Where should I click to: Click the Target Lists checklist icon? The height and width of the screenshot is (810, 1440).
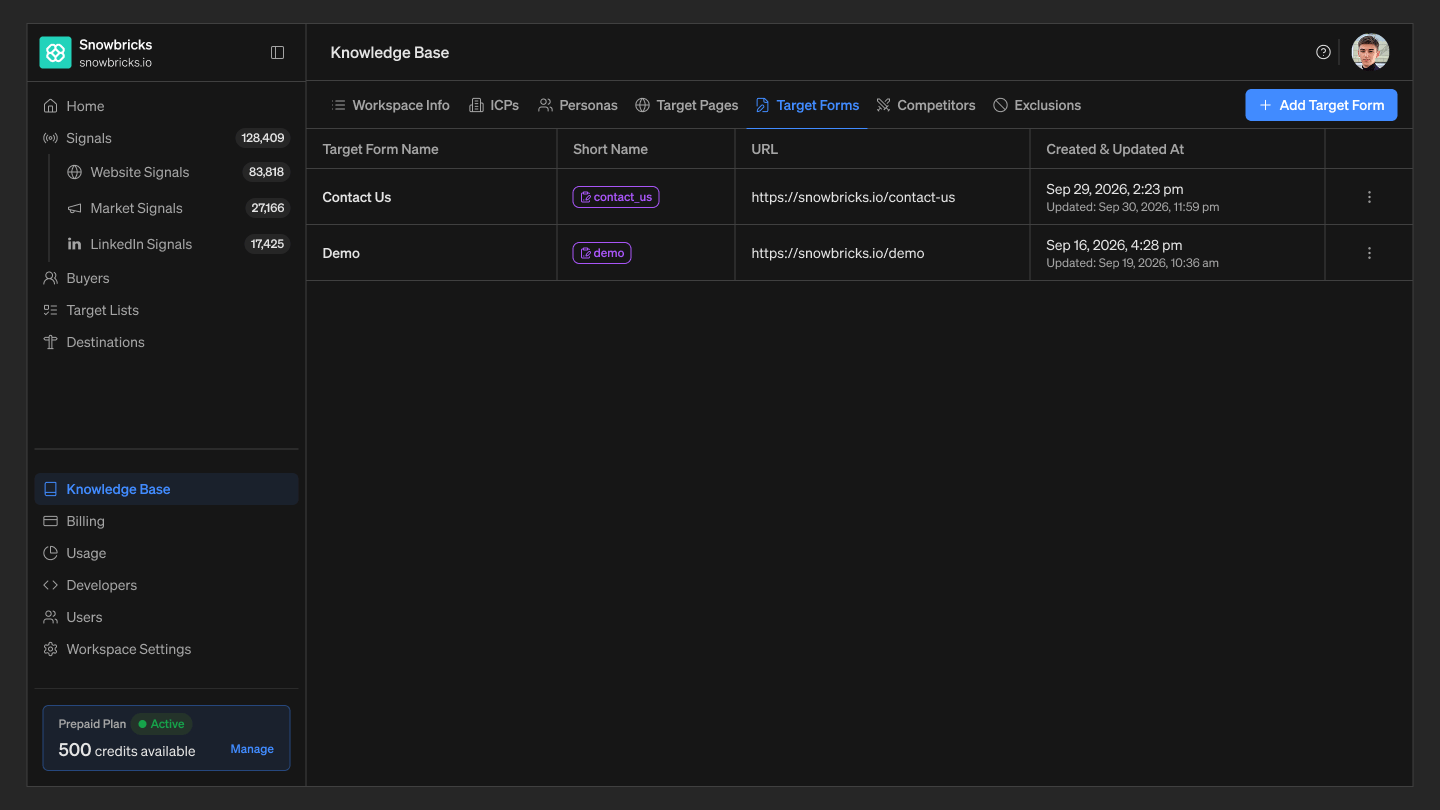tap(50, 310)
